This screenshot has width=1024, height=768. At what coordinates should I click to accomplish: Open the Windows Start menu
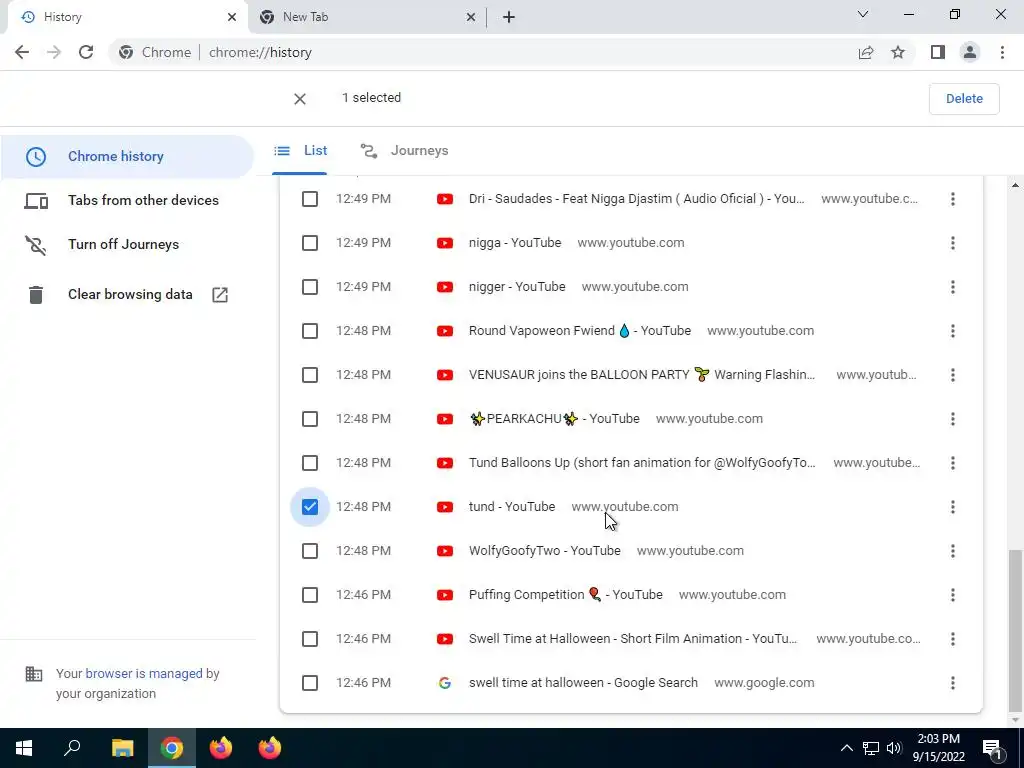(x=24, y=748)
